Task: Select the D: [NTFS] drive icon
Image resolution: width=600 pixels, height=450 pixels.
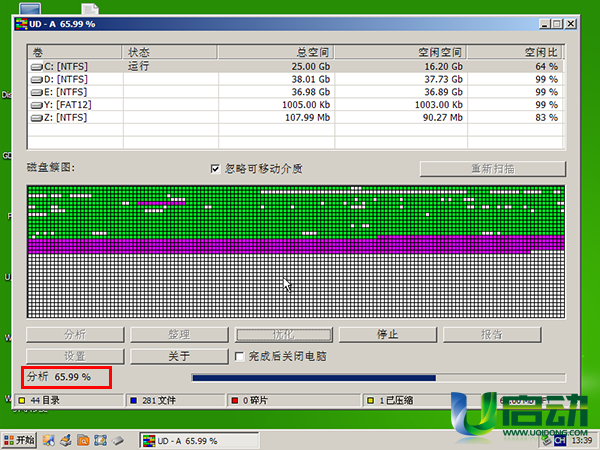Action: click(x=37, y=78)
